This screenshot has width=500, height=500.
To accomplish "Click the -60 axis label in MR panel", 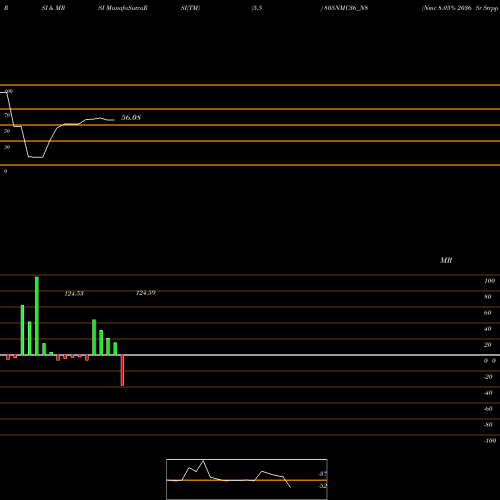I will (x=488, y=409).
